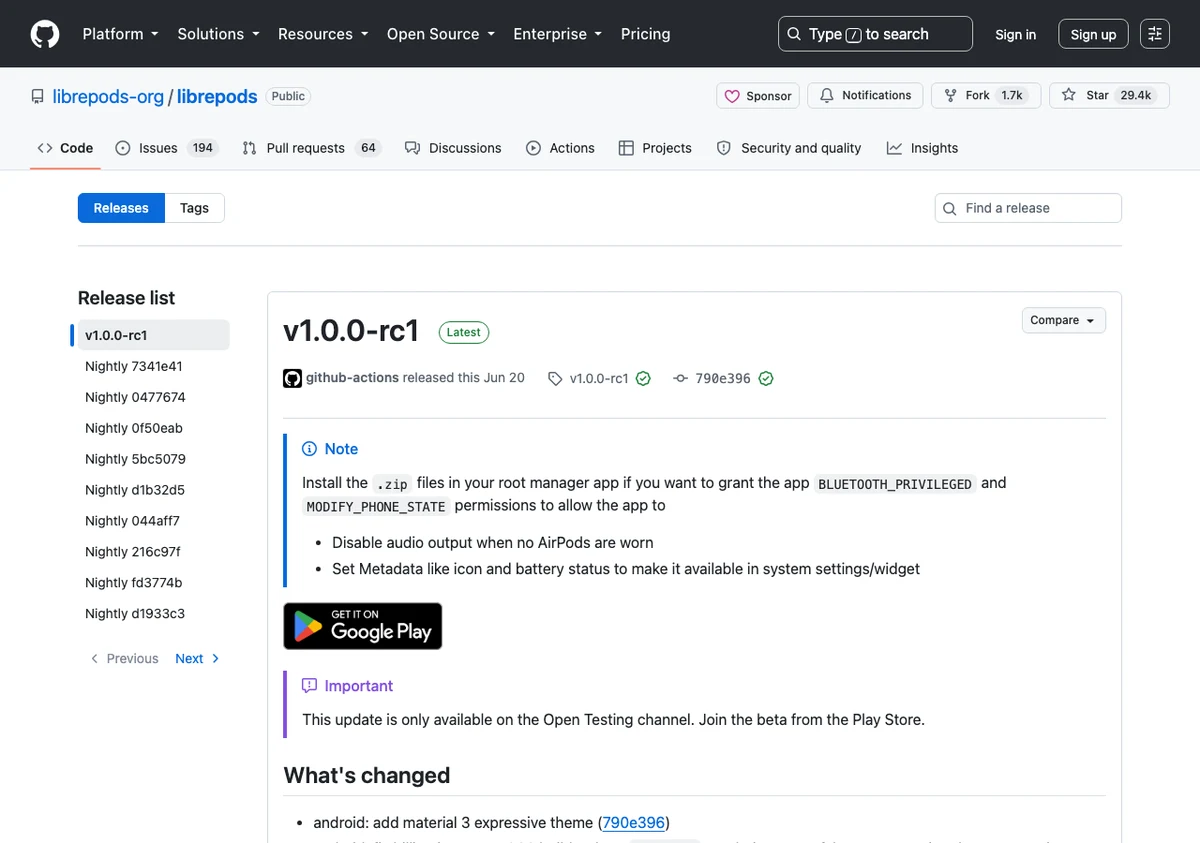1200x843 pixels.
Task: Expand the Open Source dropdown
Action: coord(441,34)
